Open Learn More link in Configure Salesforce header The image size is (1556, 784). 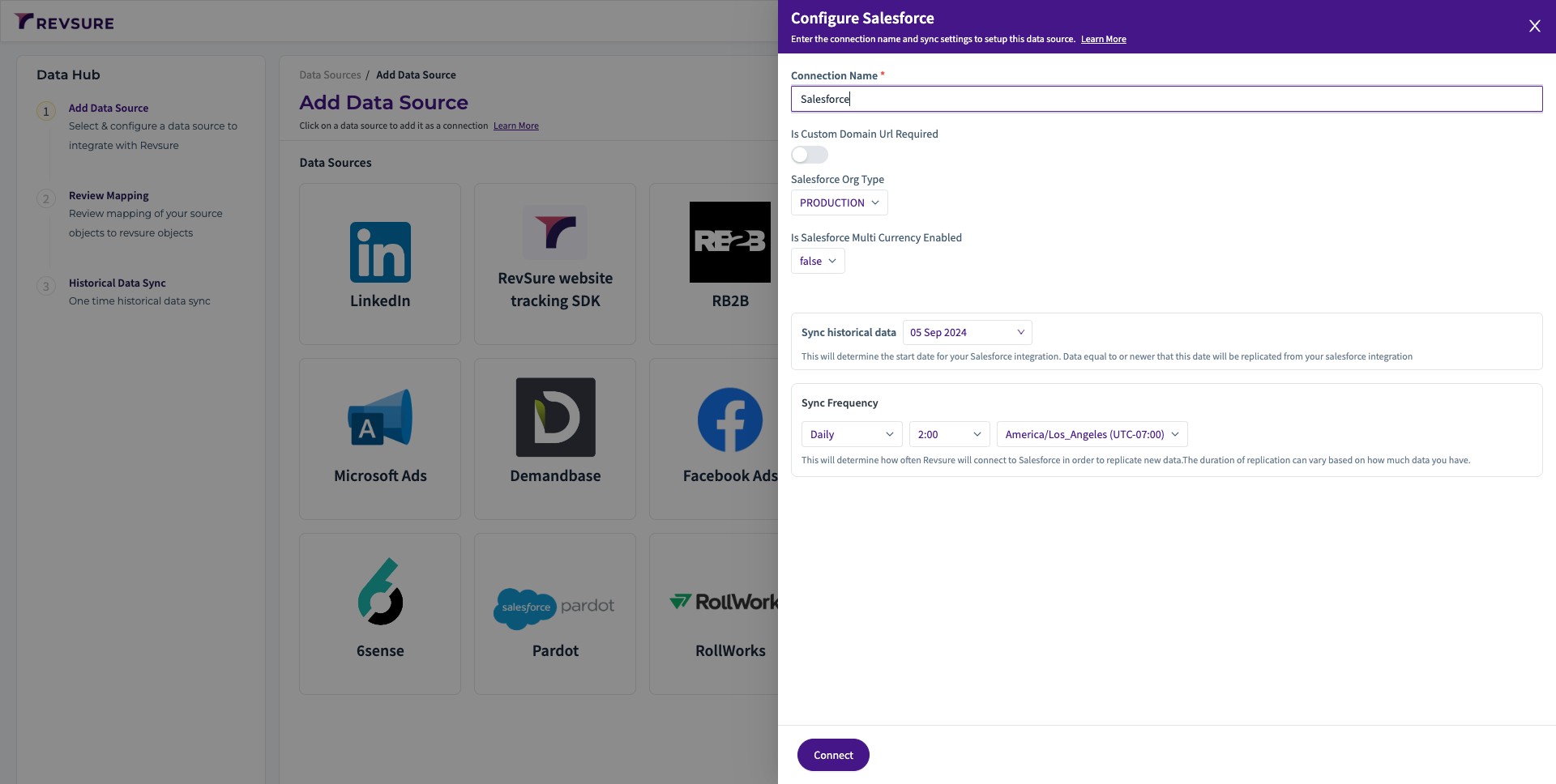[x=1103, y=39]
